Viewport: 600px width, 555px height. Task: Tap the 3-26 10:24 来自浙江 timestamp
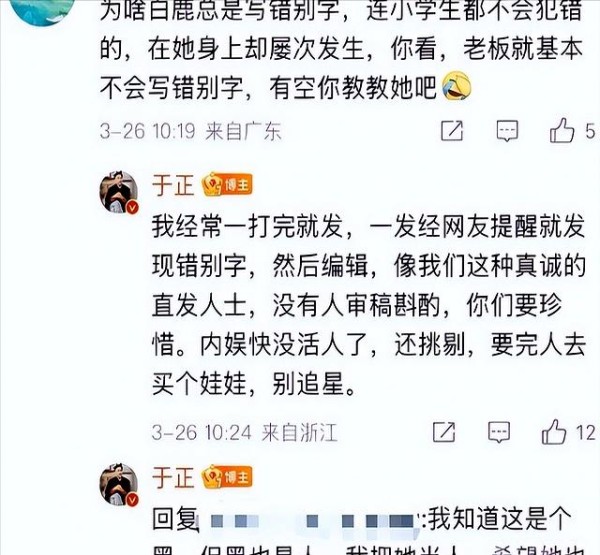pyautogui.click(x=244, y=433)
